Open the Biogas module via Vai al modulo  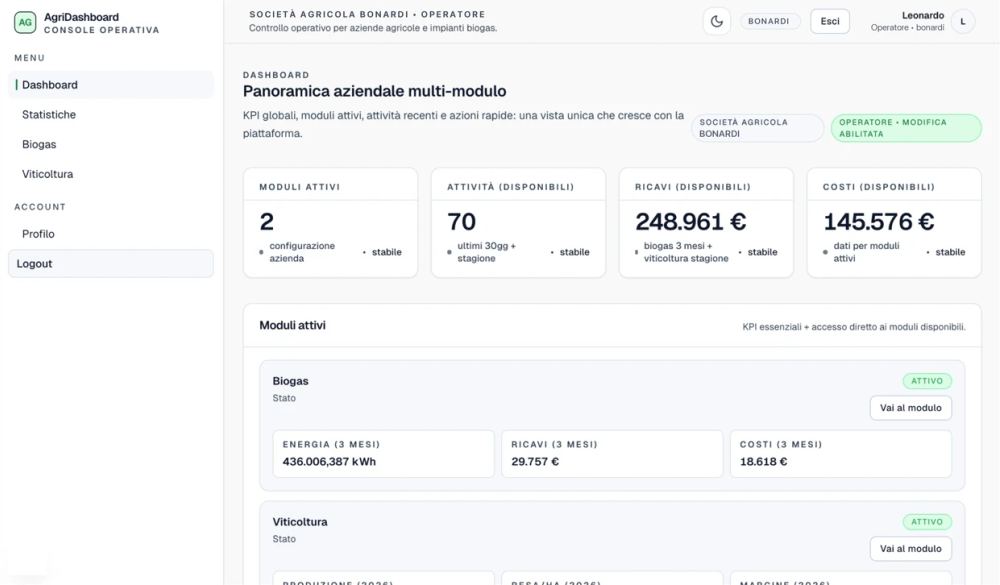[910, 408]
